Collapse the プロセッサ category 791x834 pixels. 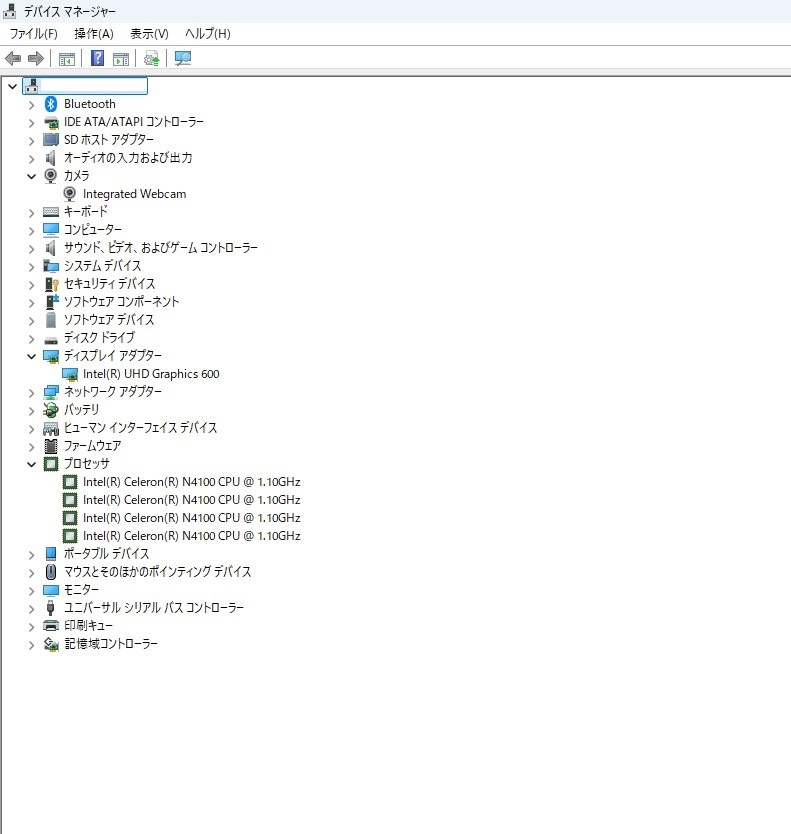click(x=31, y=464)
